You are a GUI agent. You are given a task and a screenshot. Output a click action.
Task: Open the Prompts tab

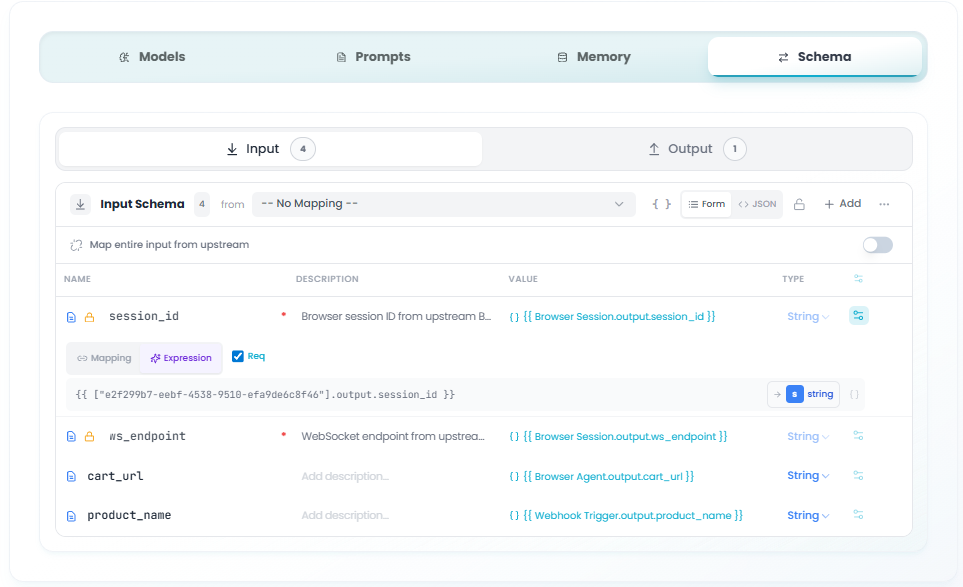pos(373,56)
